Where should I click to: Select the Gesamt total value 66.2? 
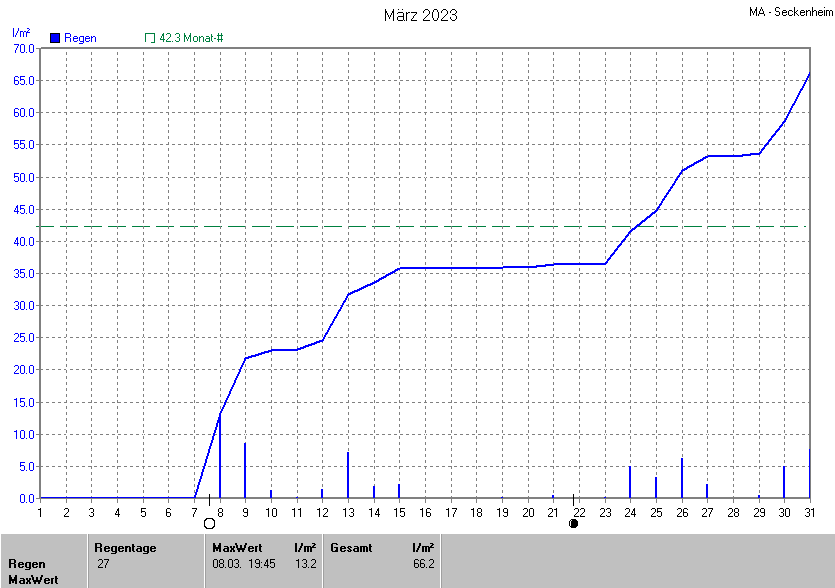click(x=422, y=564)
